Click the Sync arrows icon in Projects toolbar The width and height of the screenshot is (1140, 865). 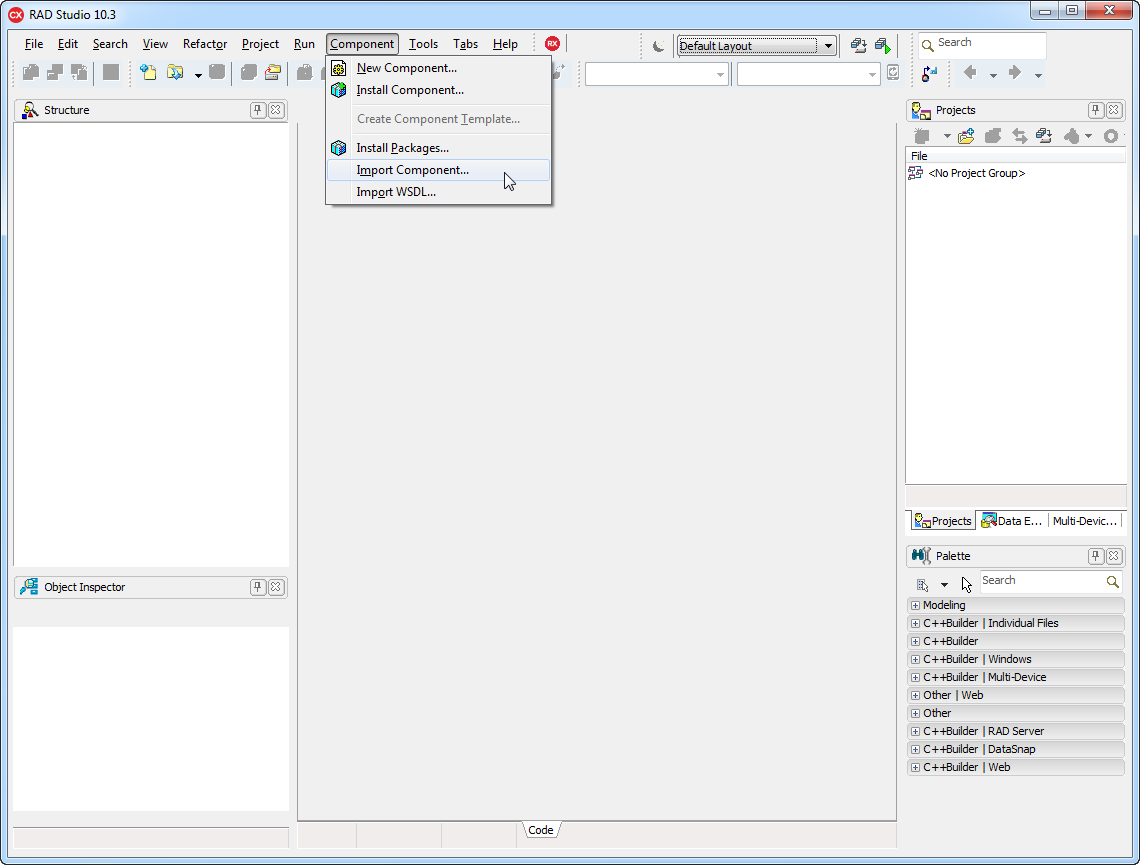coord(1020,136)
